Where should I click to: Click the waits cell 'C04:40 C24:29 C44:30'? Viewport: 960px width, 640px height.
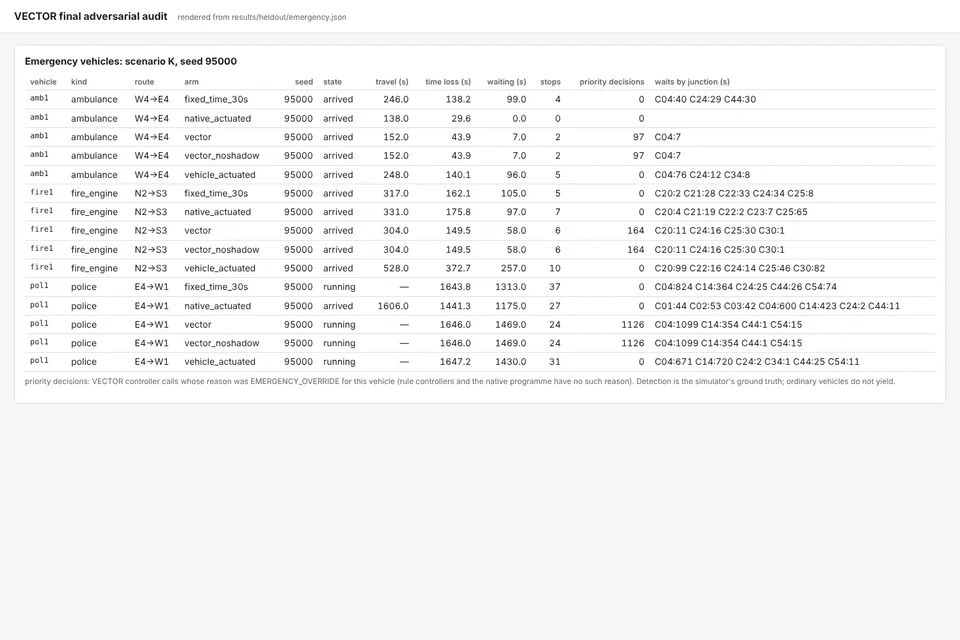click(705, 99)
